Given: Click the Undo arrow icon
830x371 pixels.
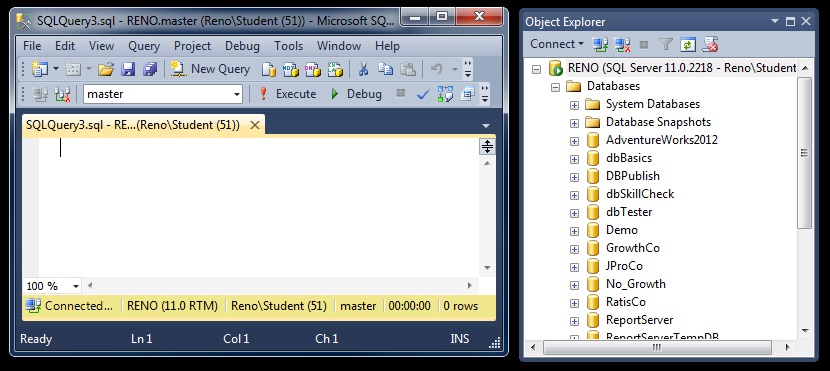Looking at the screenshot, I should [x=436, y=69].
